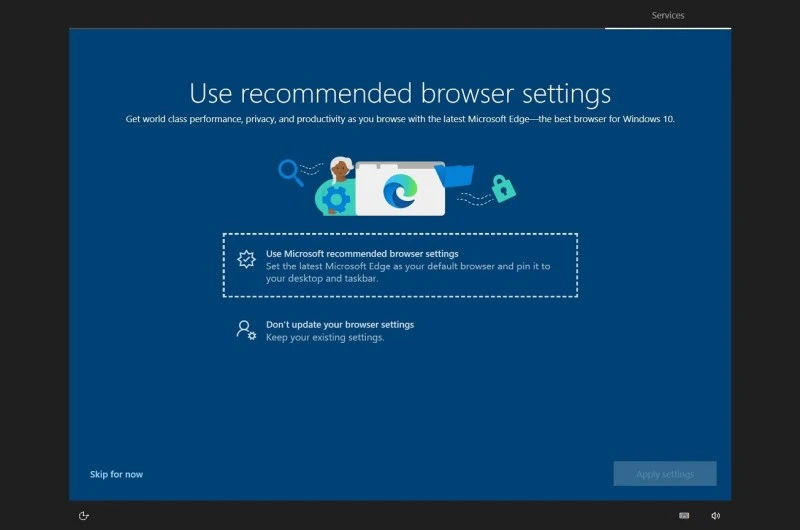Image resolution: width=800 pixels, height=530 pixels.
Task: Click the magnifying glass search icon
Action: [290, 172]
